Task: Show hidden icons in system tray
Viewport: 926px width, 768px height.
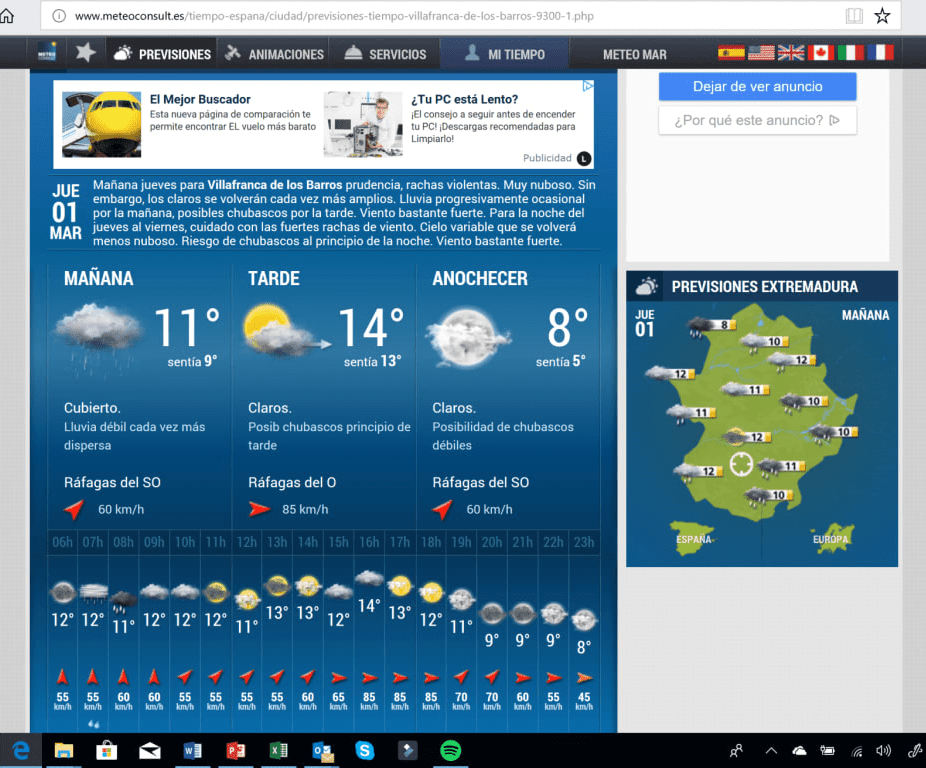Action: [771, 751]
